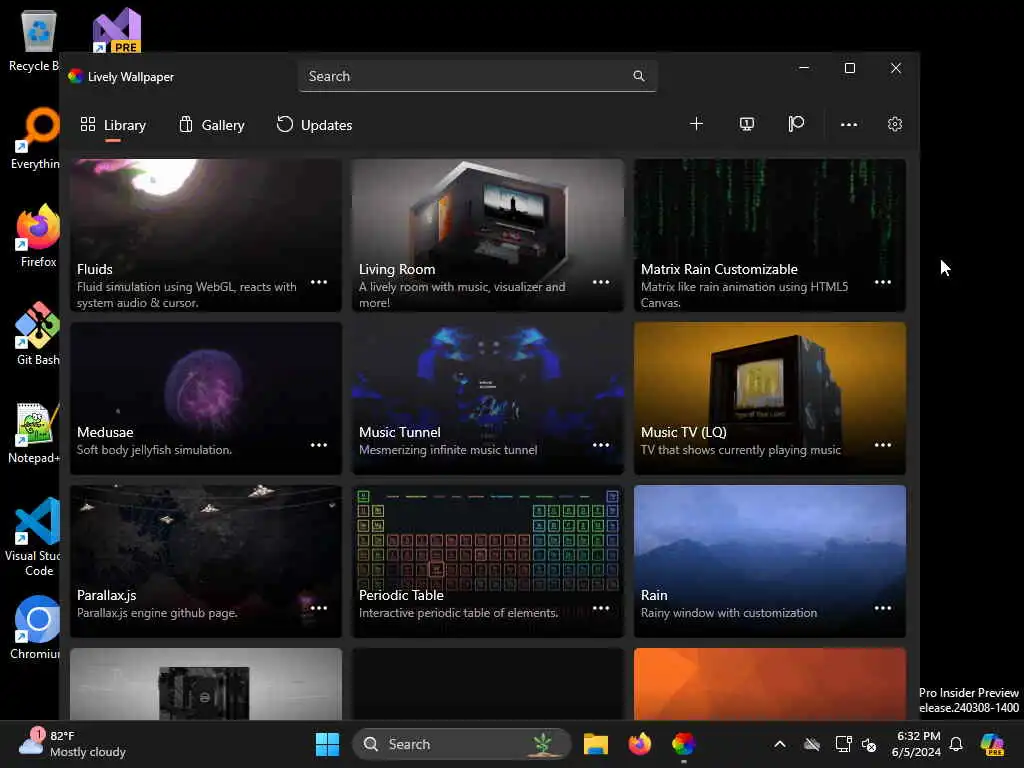1024x768 pixels.
Task: Open Lively settings gear icon
Action: (895, 124)
